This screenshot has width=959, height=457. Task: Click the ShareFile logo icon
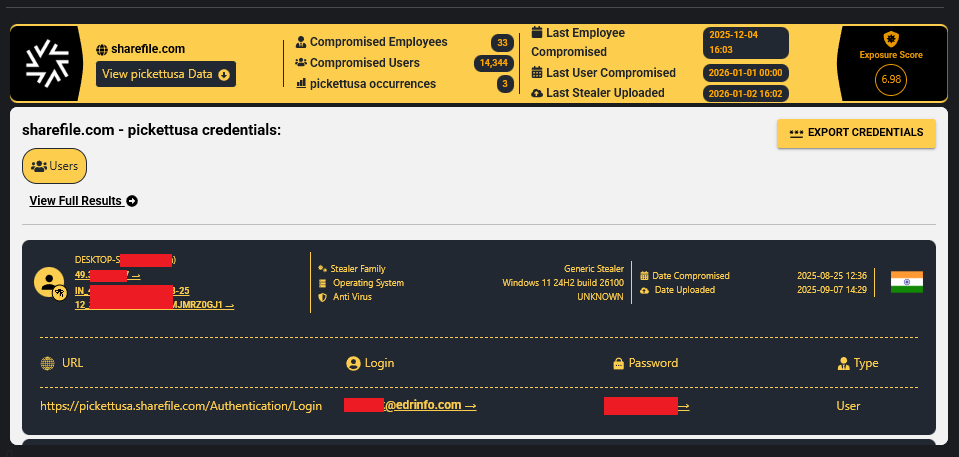point(49,64)
